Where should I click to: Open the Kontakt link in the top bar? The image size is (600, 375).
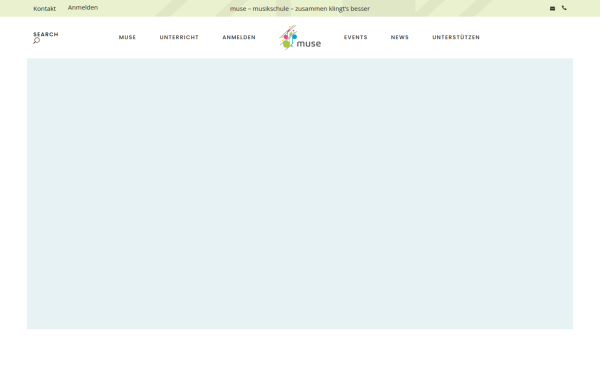[x=44, y=8]
